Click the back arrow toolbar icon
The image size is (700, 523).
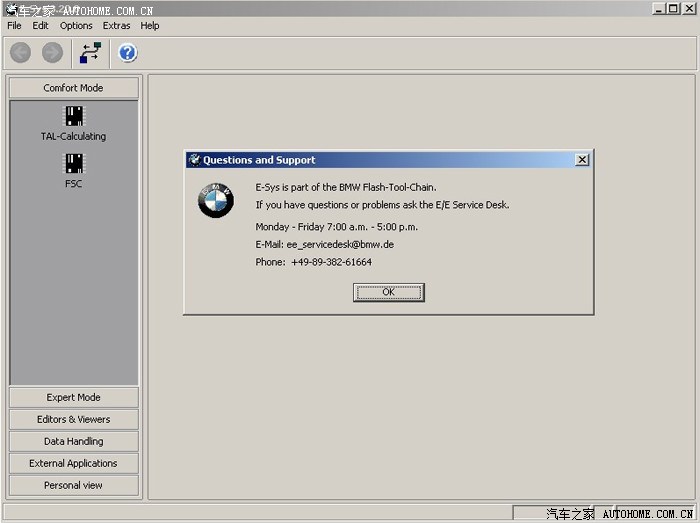coord(20,53)
